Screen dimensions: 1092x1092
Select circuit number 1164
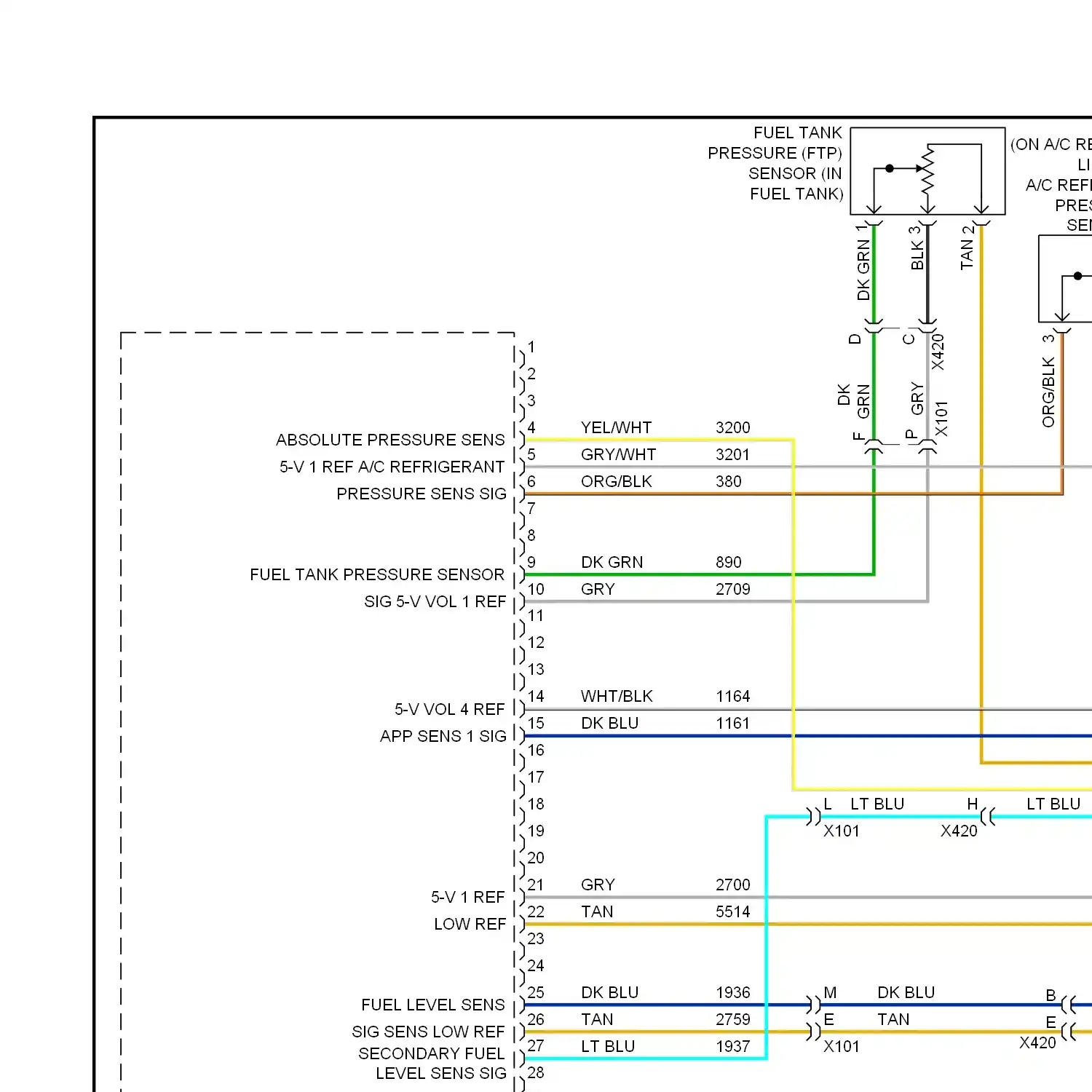(732, 696)
